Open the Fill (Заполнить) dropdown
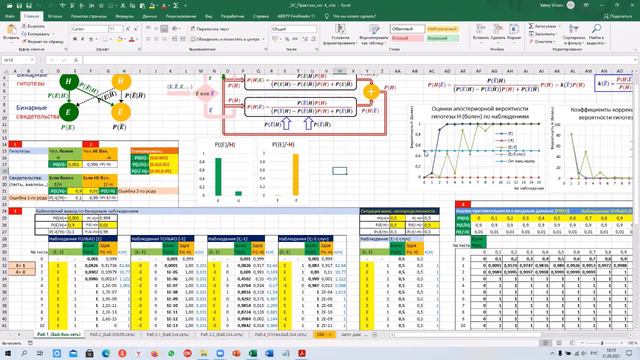640x360 pixels. point(542,34)
